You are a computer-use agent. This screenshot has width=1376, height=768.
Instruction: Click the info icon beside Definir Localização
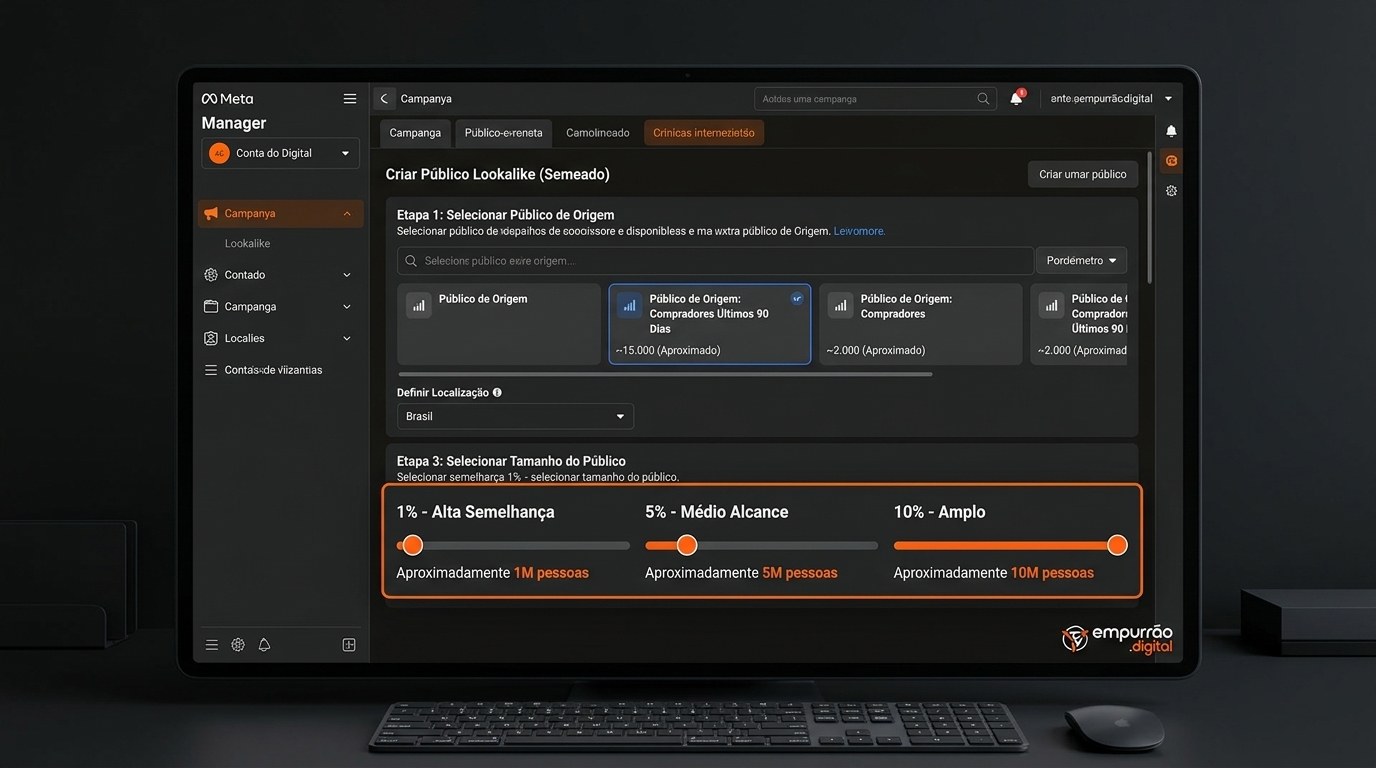point(497,393)
